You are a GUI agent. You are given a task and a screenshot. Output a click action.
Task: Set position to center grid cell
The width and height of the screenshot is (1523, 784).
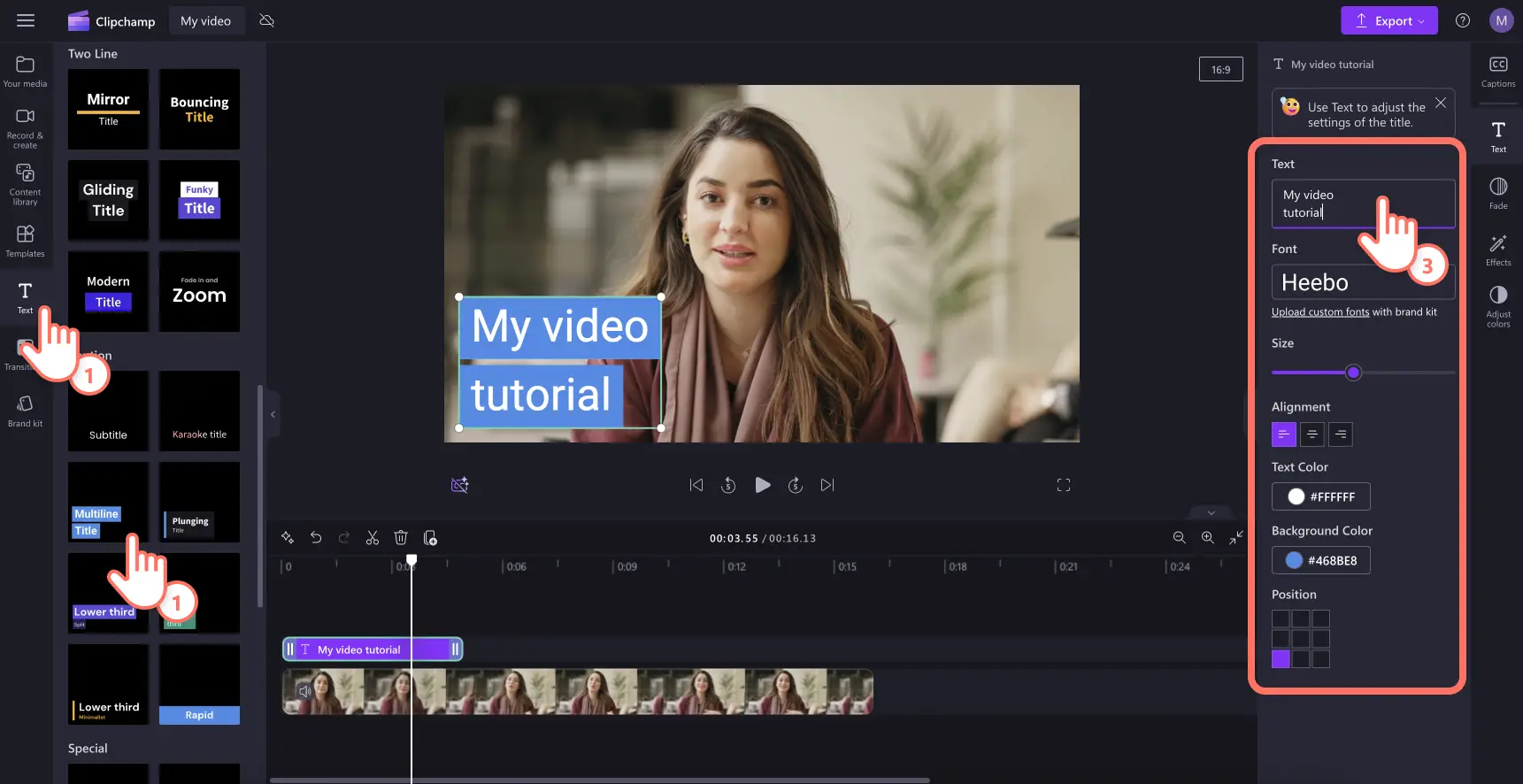pos(1301,639)
